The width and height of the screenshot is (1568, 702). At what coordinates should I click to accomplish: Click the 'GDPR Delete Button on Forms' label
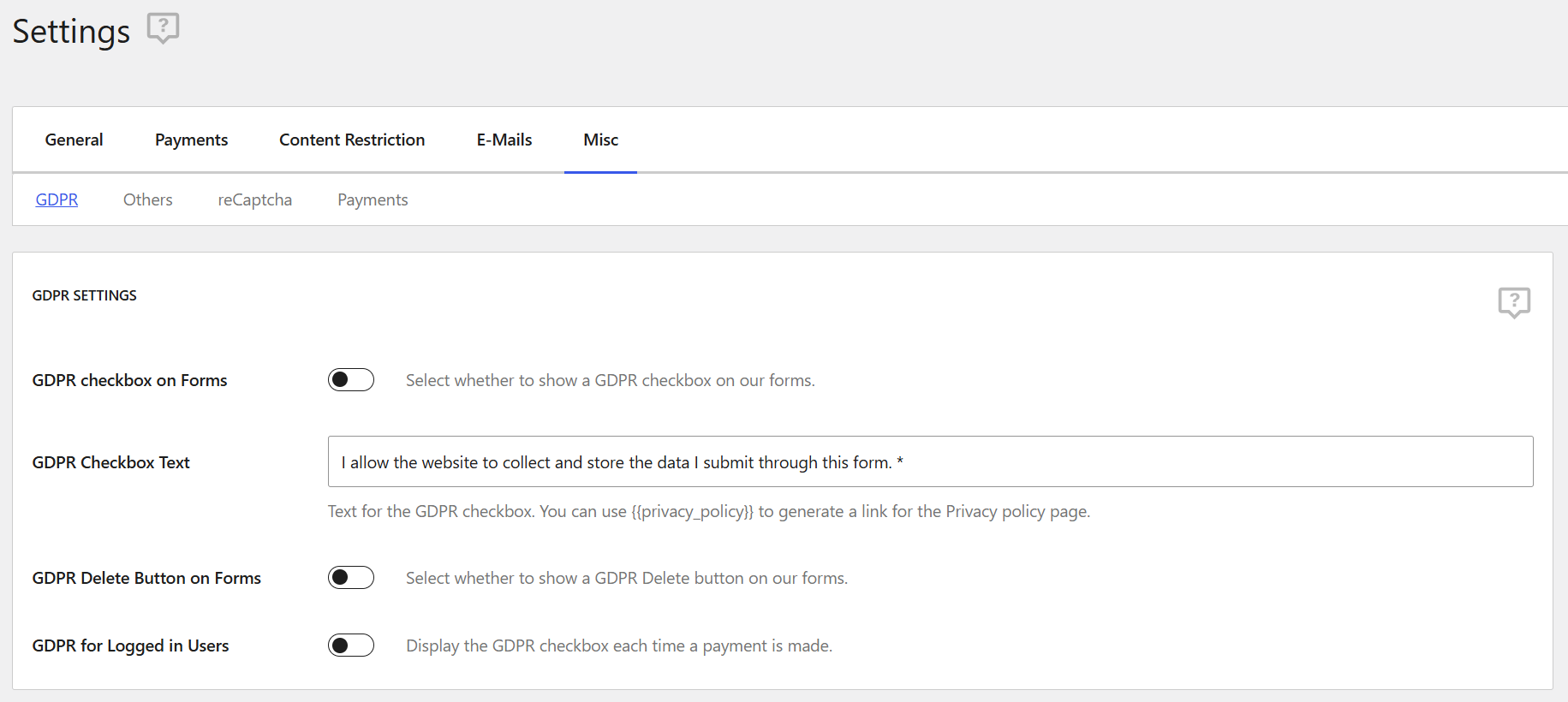(x=146, y=578)
